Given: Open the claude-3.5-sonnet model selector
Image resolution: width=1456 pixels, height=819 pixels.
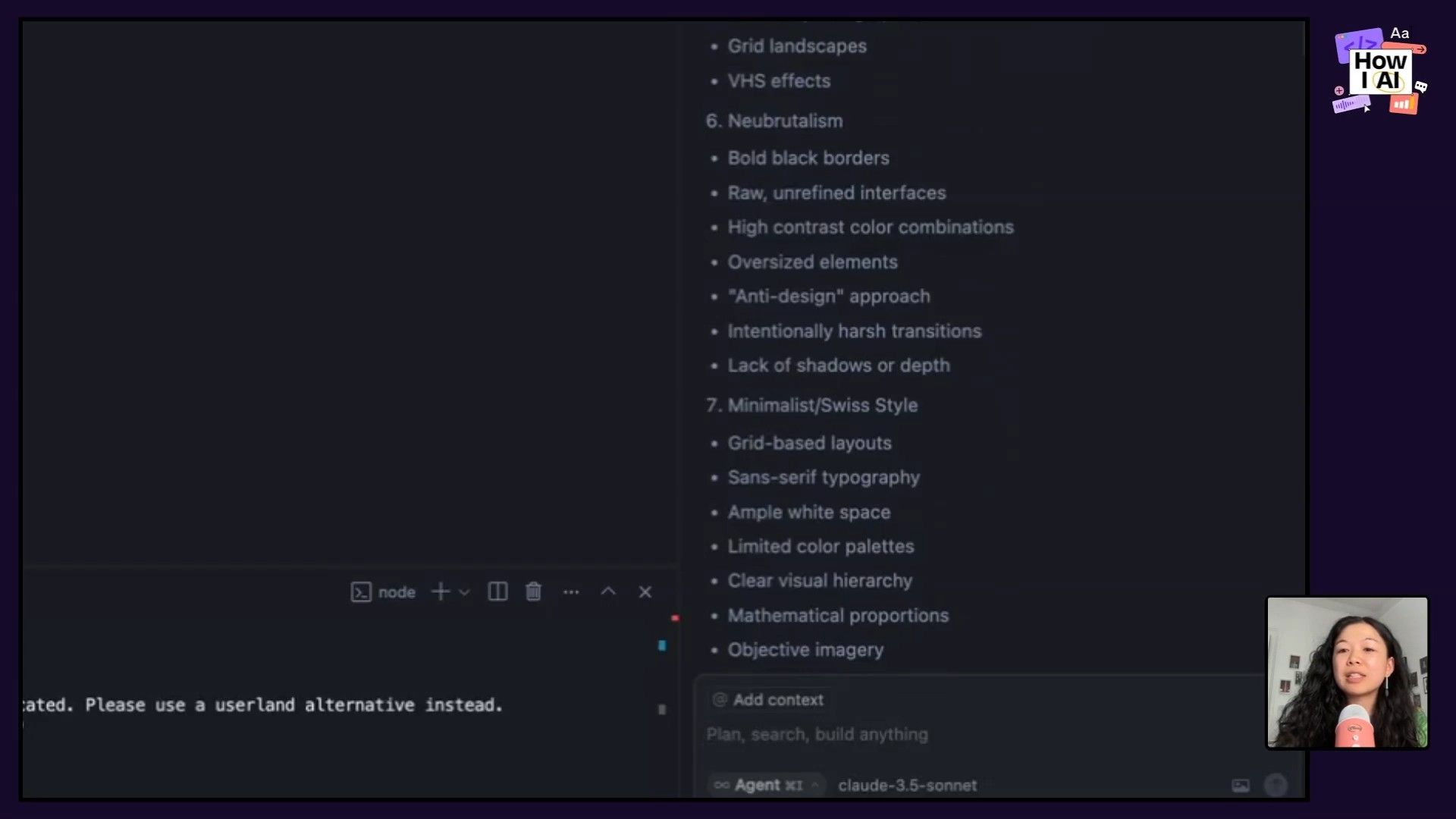Looking at the screenshot, I should 907,785.
